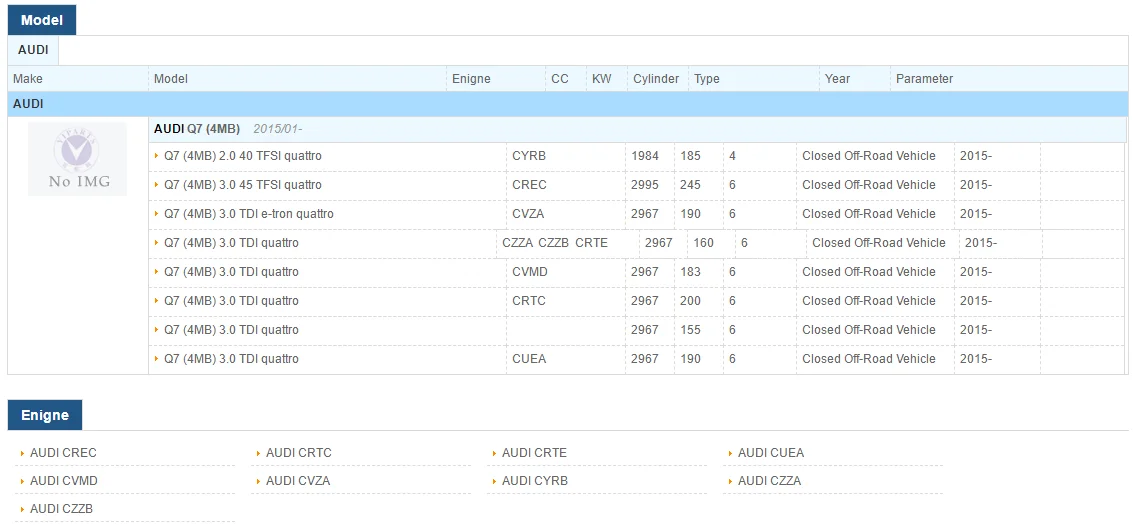Viewport: 1133px width, 525px height.
Task: Open the AUDI CVZA engine link
Action: click(x=298, y=481)
